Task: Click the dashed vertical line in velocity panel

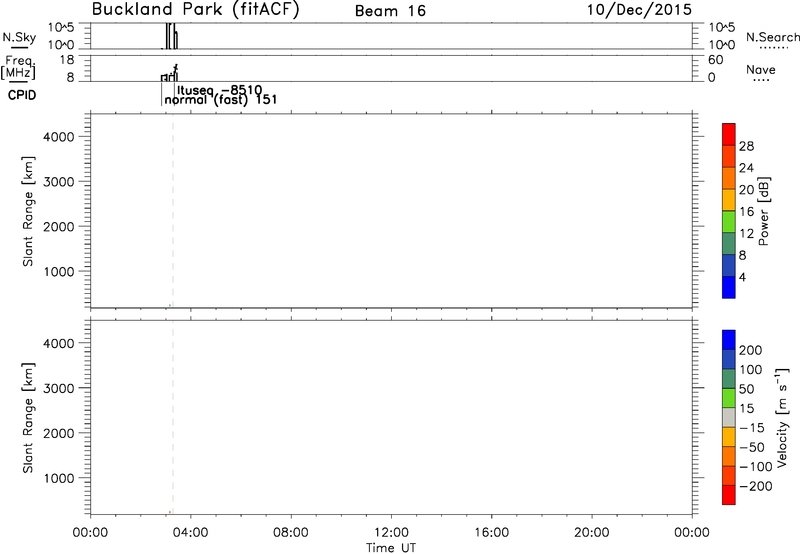Action: 173,417
